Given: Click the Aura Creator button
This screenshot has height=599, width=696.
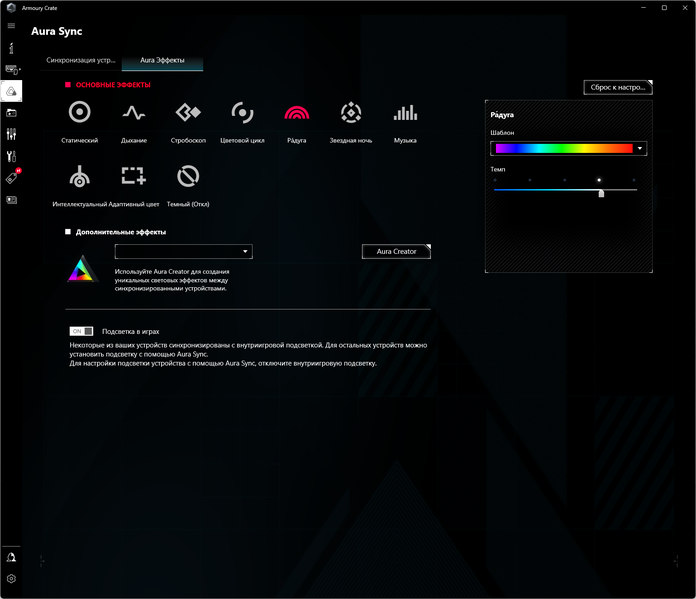Looking at the screenshot, I should [x=396, y=251].
